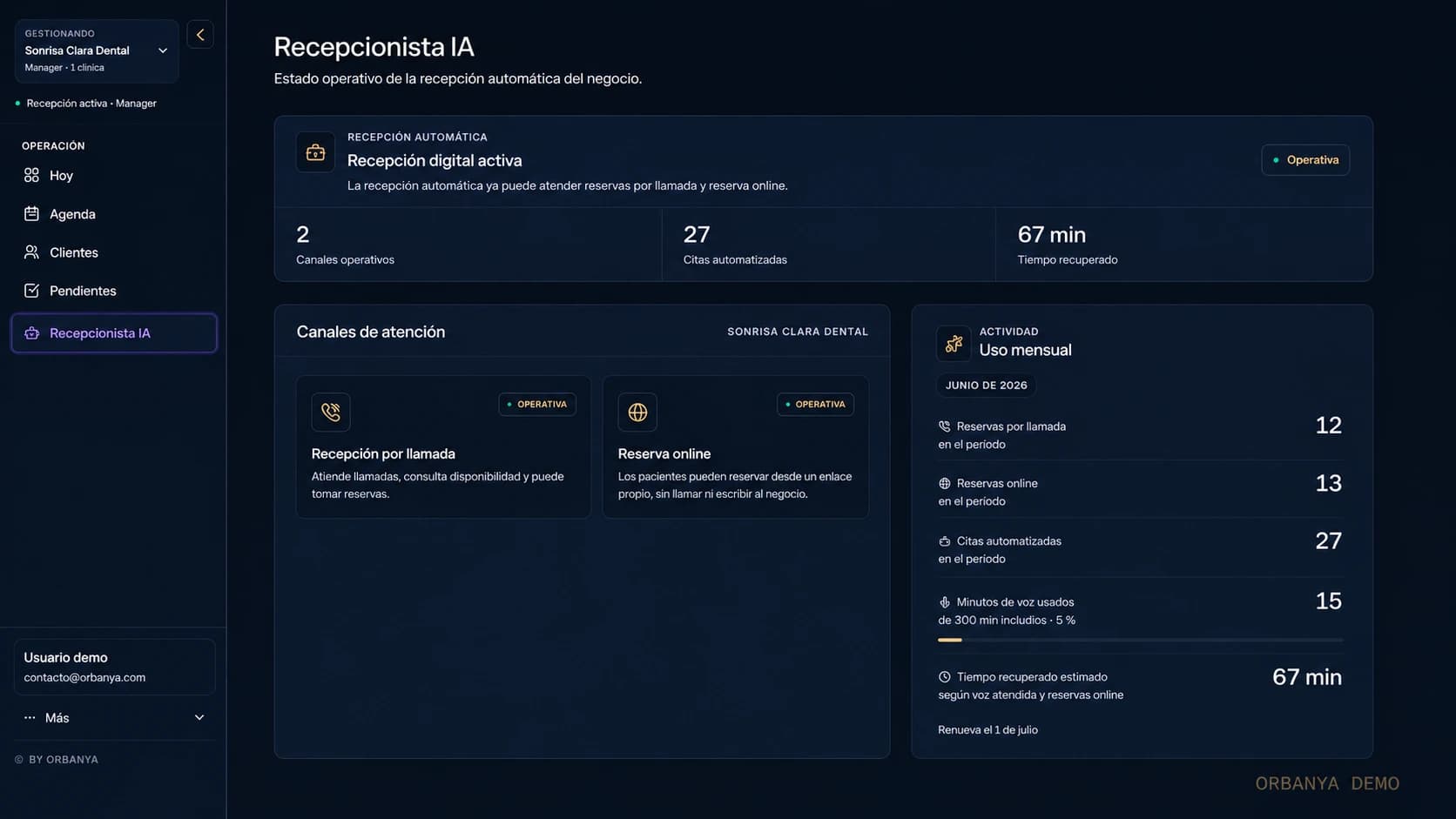Click OPERATIVA badge on Recepción por llamada
1456x819 pixels.
coord(537,405)
